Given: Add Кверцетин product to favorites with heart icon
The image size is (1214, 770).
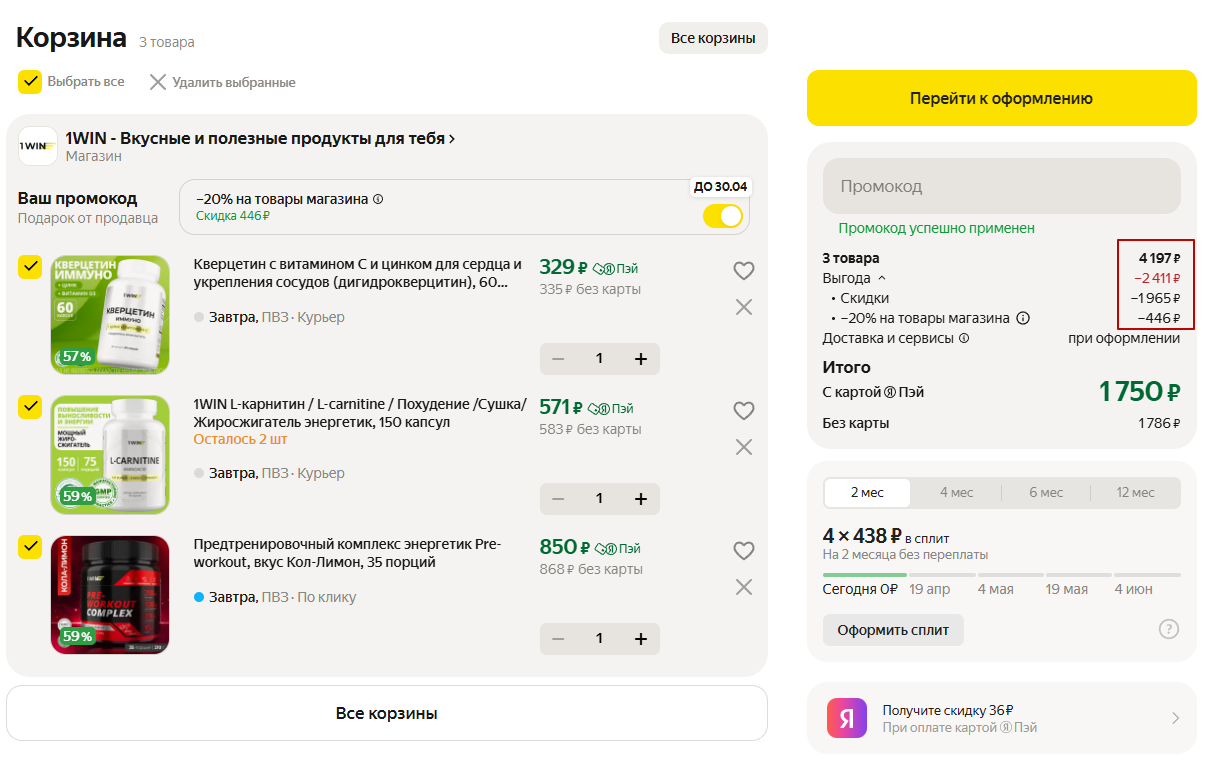Looking at the screenshot, I should point(743,271).
